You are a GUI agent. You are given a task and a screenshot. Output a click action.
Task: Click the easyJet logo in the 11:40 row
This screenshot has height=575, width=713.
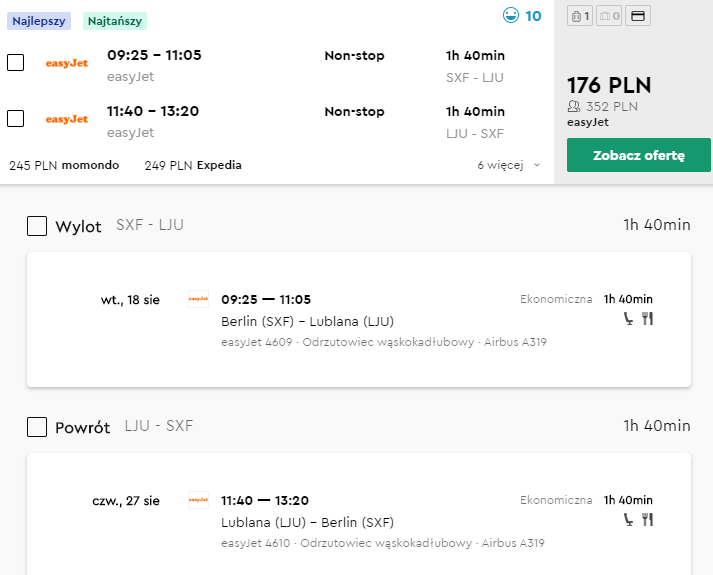coord(67,119)
